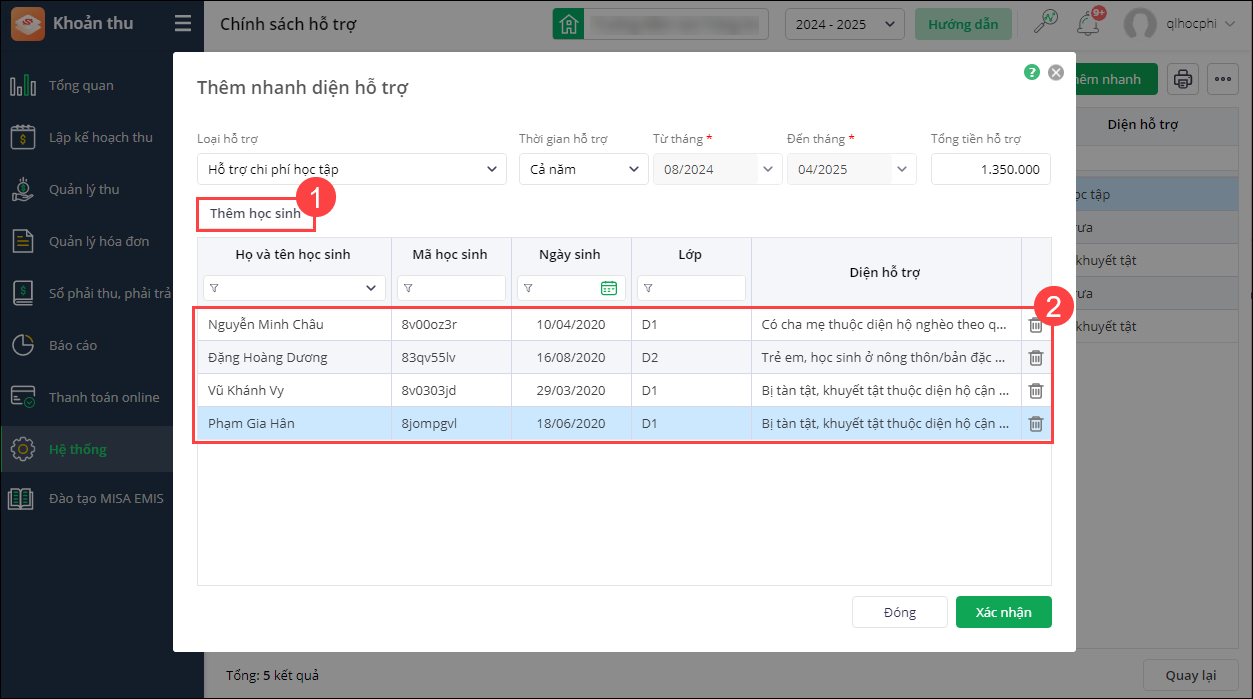The width and height of the screenshot is (1253, 699).
Task: Click Thêm học sinh button
Action: pyautogui.click(x=255, y=213)
